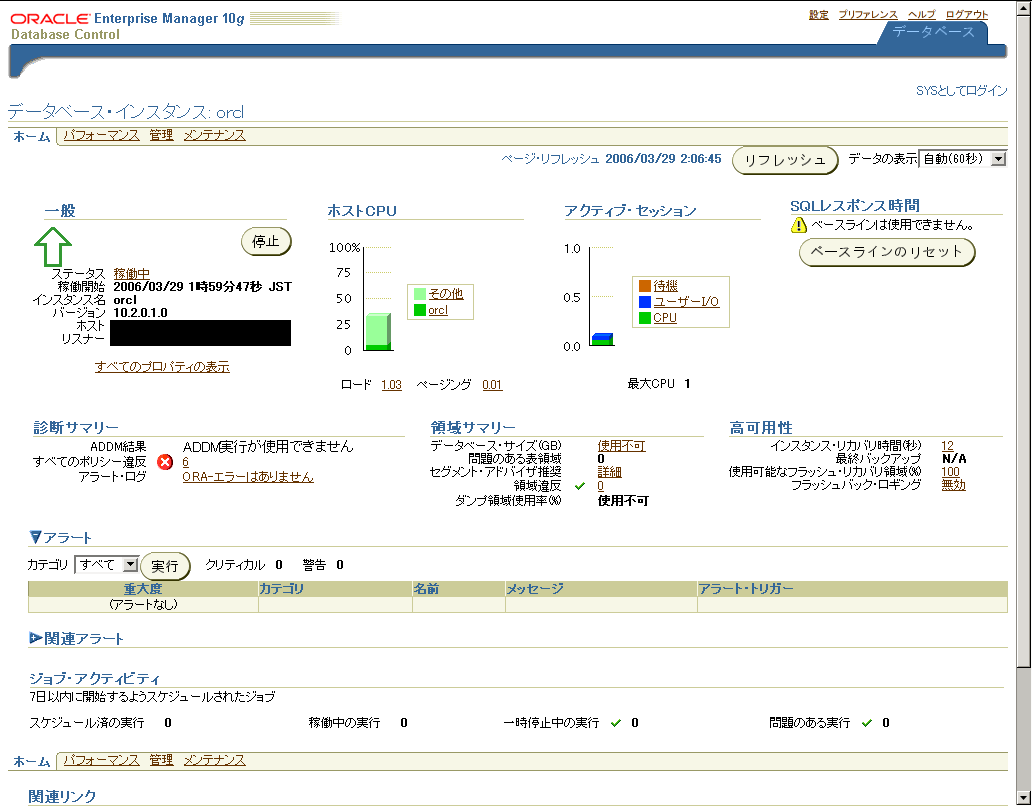Click the green up-arrow status icon
Viewport: 1032px width, 806px height.
click(53, 246)
